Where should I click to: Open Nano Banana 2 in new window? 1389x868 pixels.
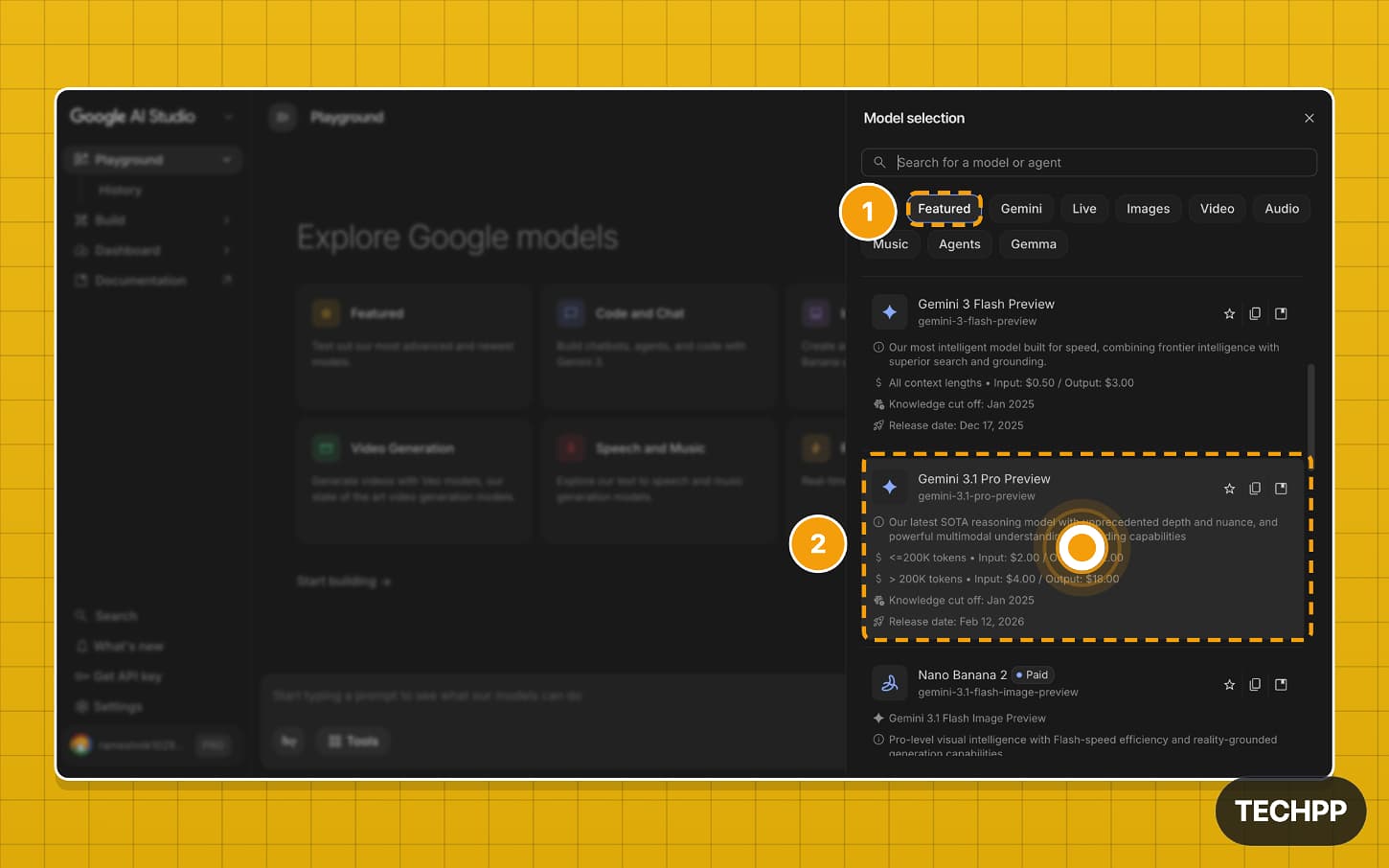pos(1281,685)
